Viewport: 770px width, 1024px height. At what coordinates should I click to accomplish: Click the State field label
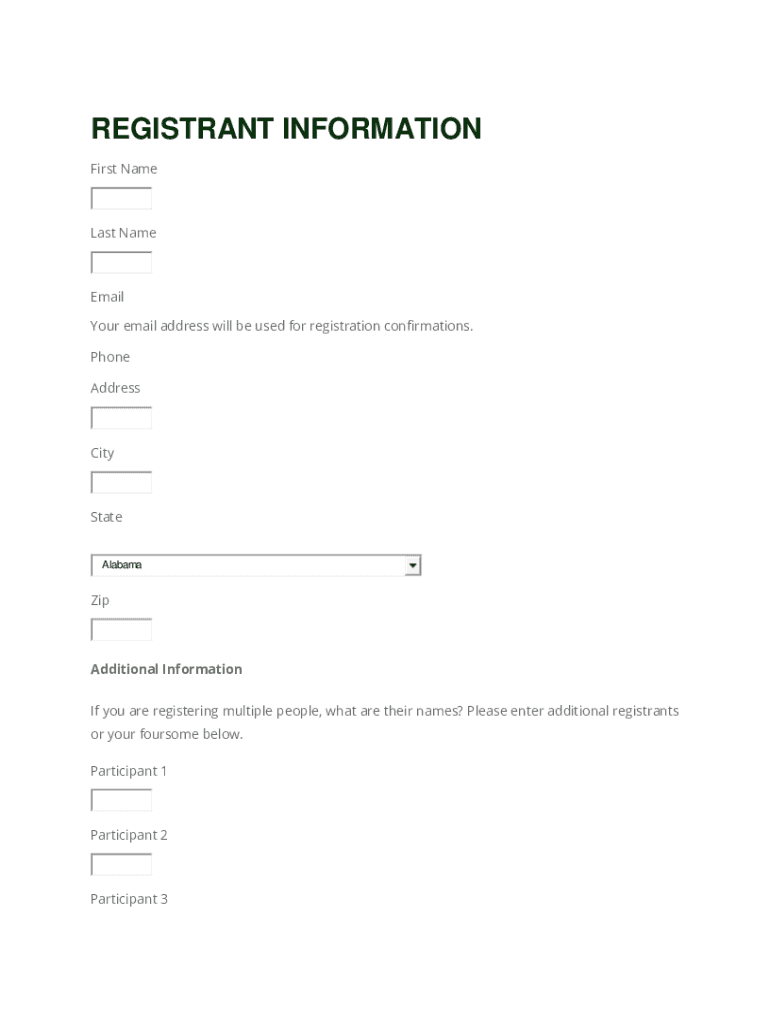(106, 517)
